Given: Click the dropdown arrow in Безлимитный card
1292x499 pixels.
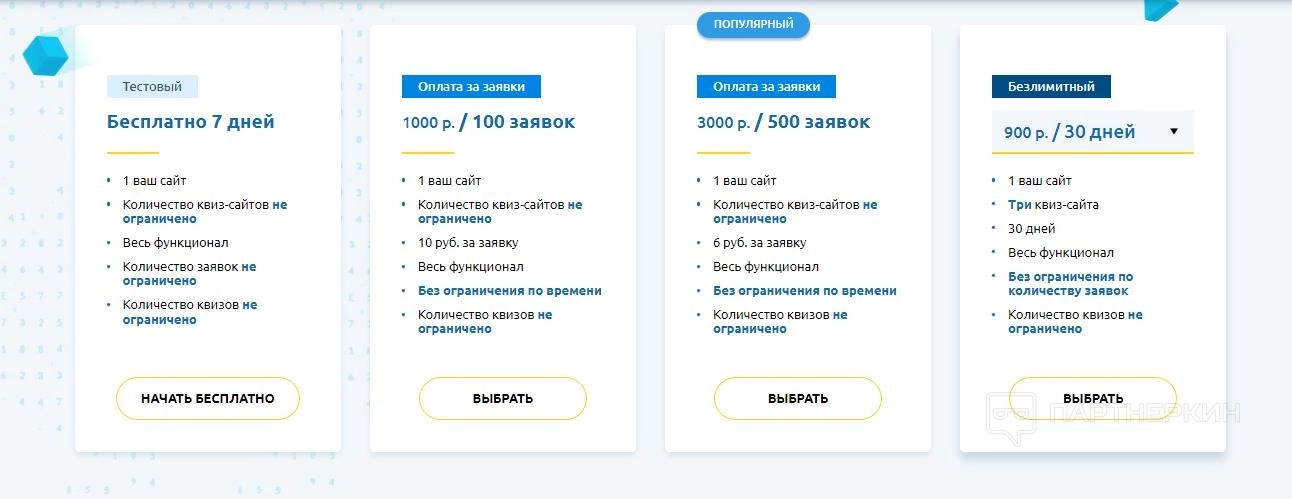Looking at the screenshot, I should pos(1174,131).
